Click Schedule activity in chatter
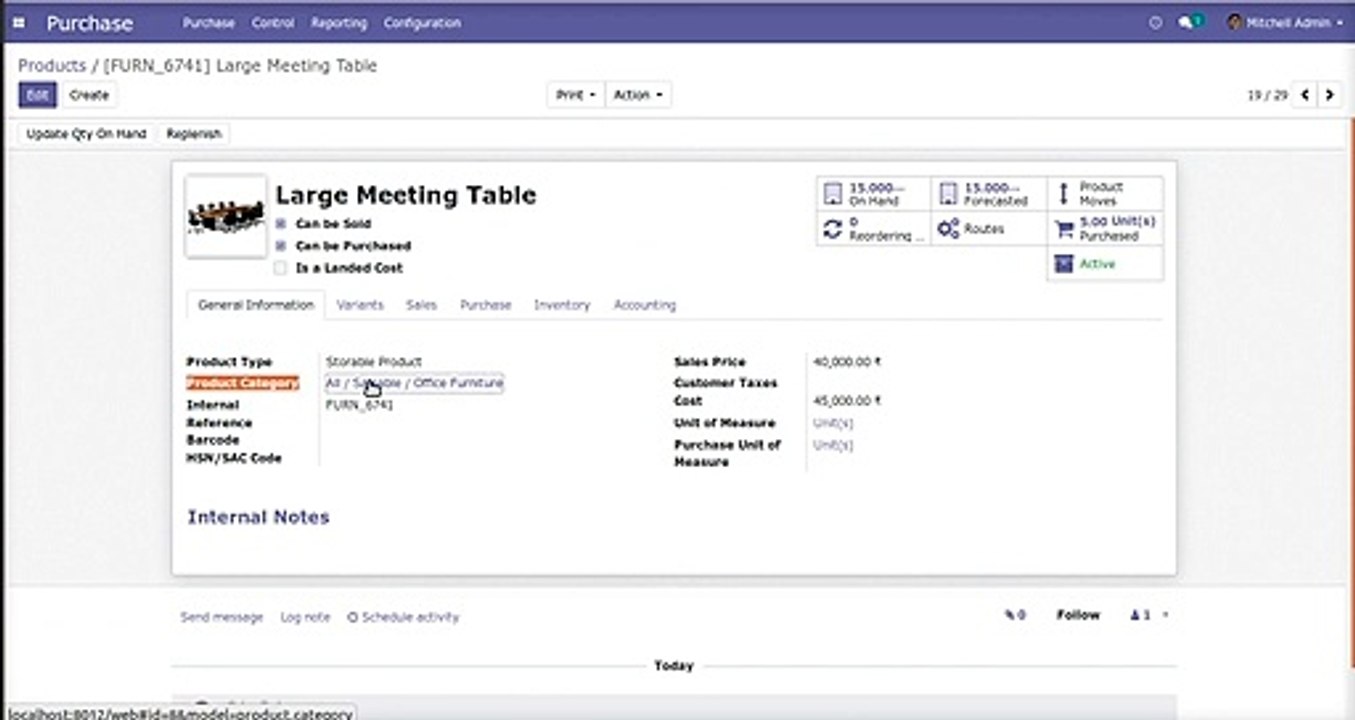Screen dimensions: 1355x720 tap(403, 617)
